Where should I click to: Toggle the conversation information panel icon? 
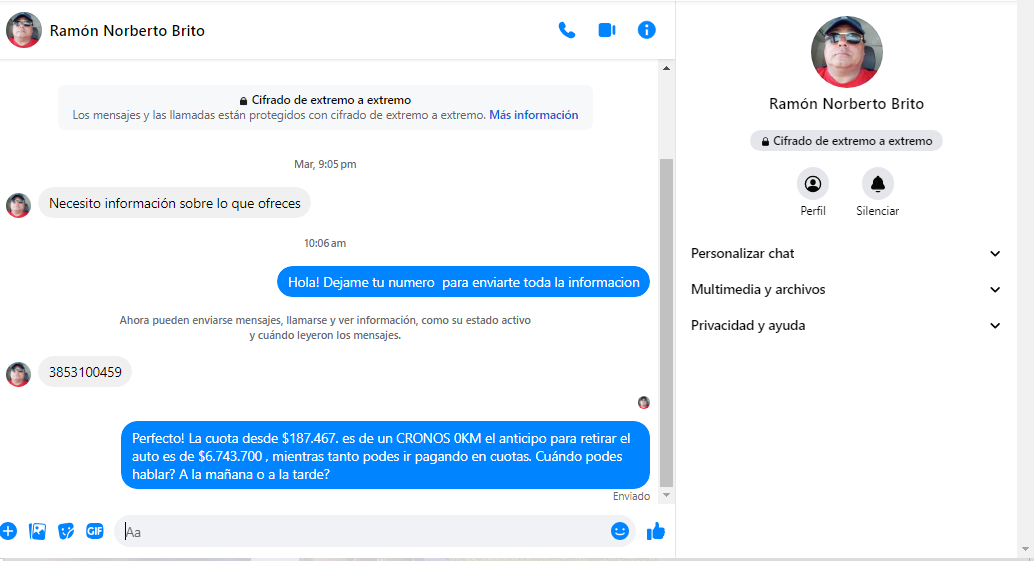tap(646, 30)
